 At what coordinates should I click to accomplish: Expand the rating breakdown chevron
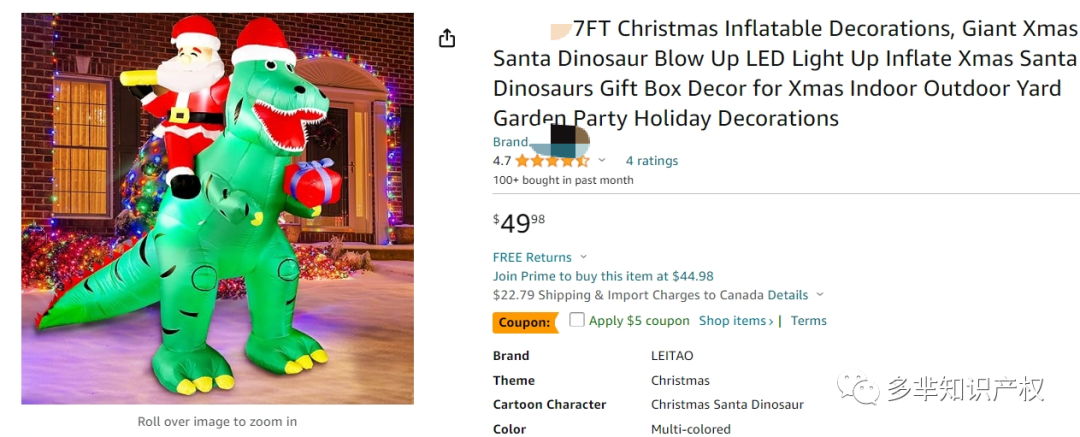click(x=602, y=160)
